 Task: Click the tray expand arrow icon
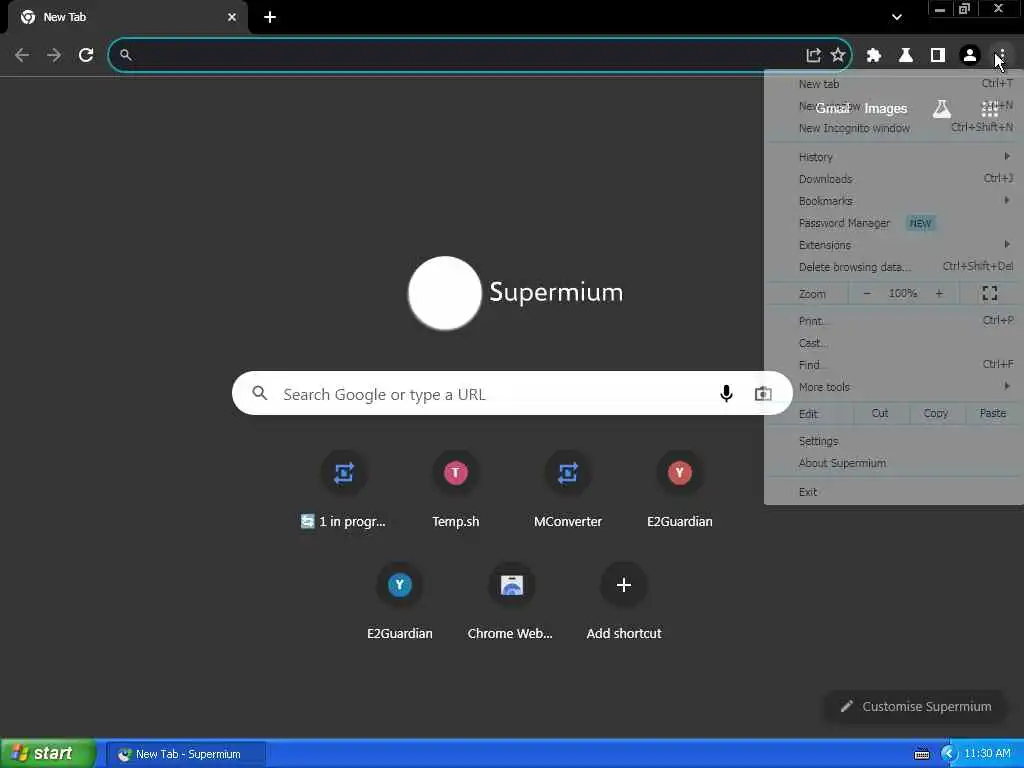[948, 754]
